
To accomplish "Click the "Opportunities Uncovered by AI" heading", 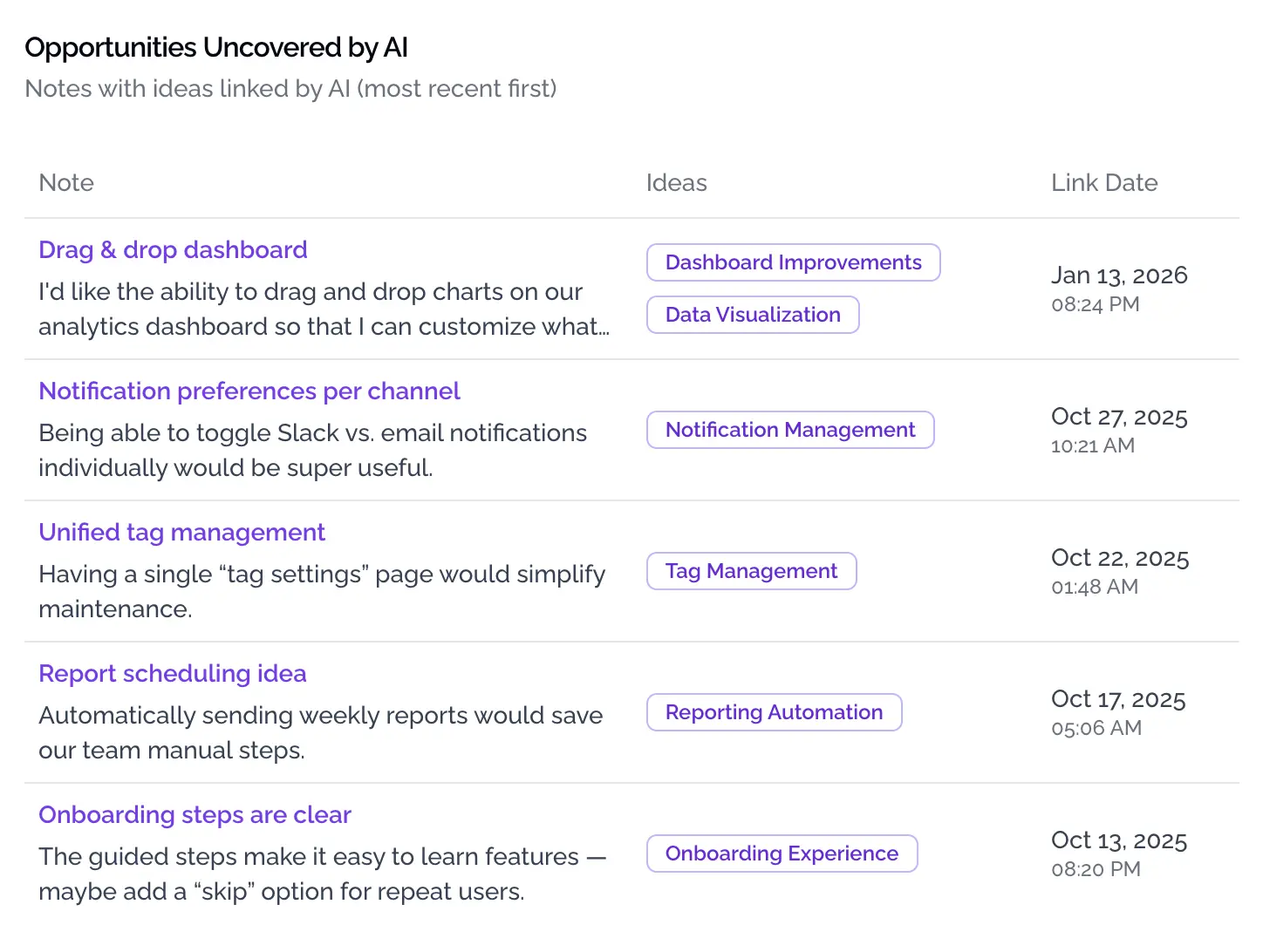I will tap(216, 47).
